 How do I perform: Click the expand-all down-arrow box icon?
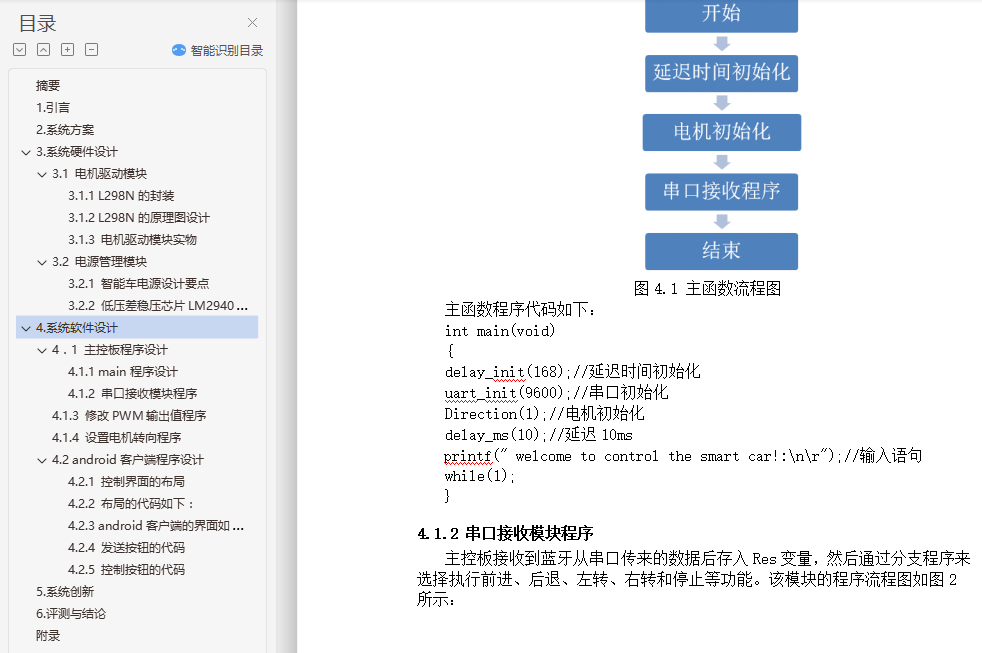pyautogui.click(x=19, y=49)
